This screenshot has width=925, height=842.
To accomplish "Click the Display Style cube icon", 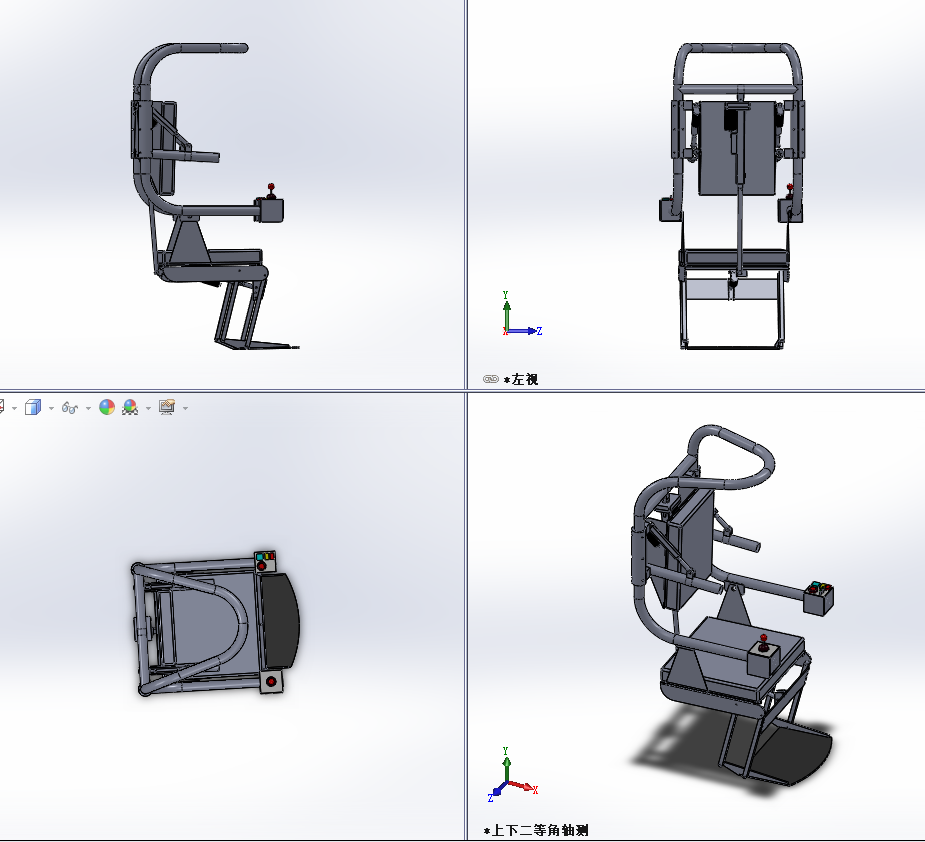I will 33,407.
